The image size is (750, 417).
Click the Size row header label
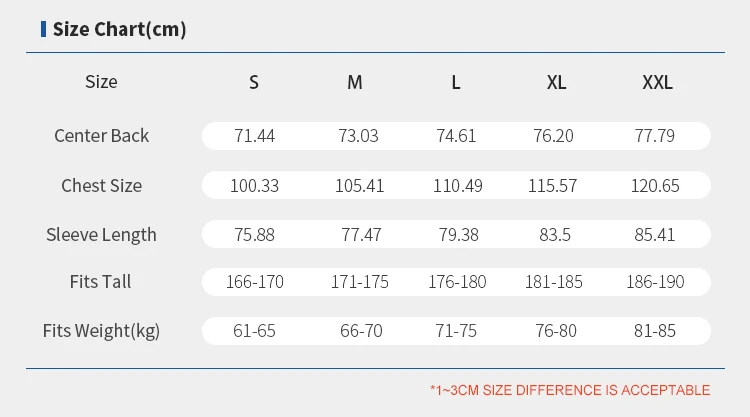coord(101,82)
